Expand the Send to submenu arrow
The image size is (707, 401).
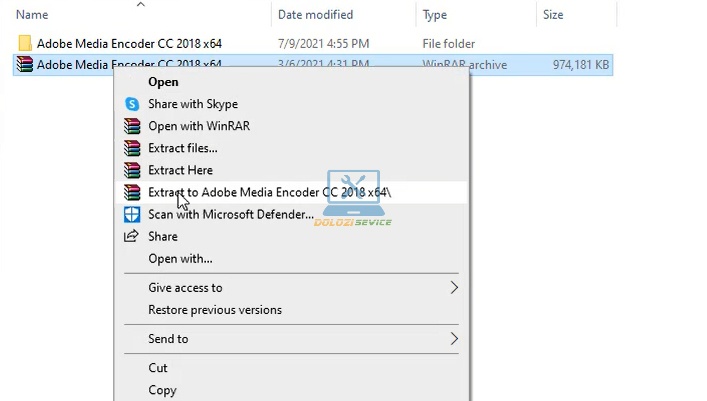coord(454,339)
